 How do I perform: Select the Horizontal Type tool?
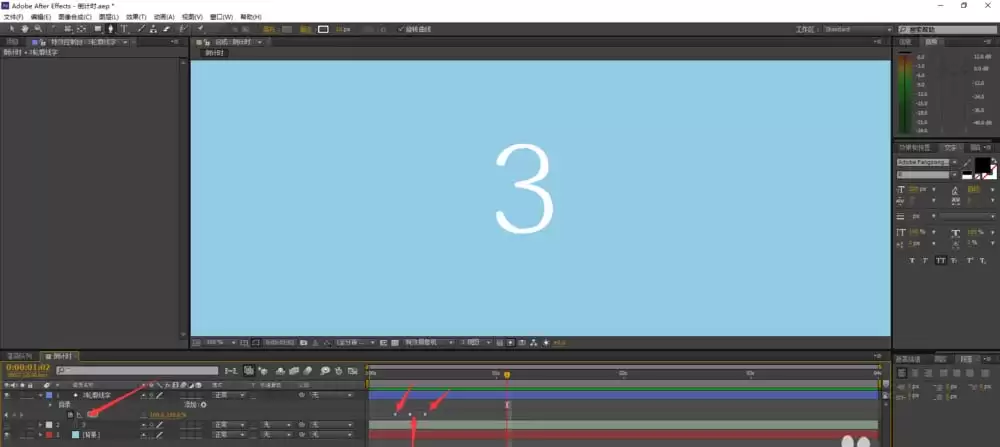point(124,29)
